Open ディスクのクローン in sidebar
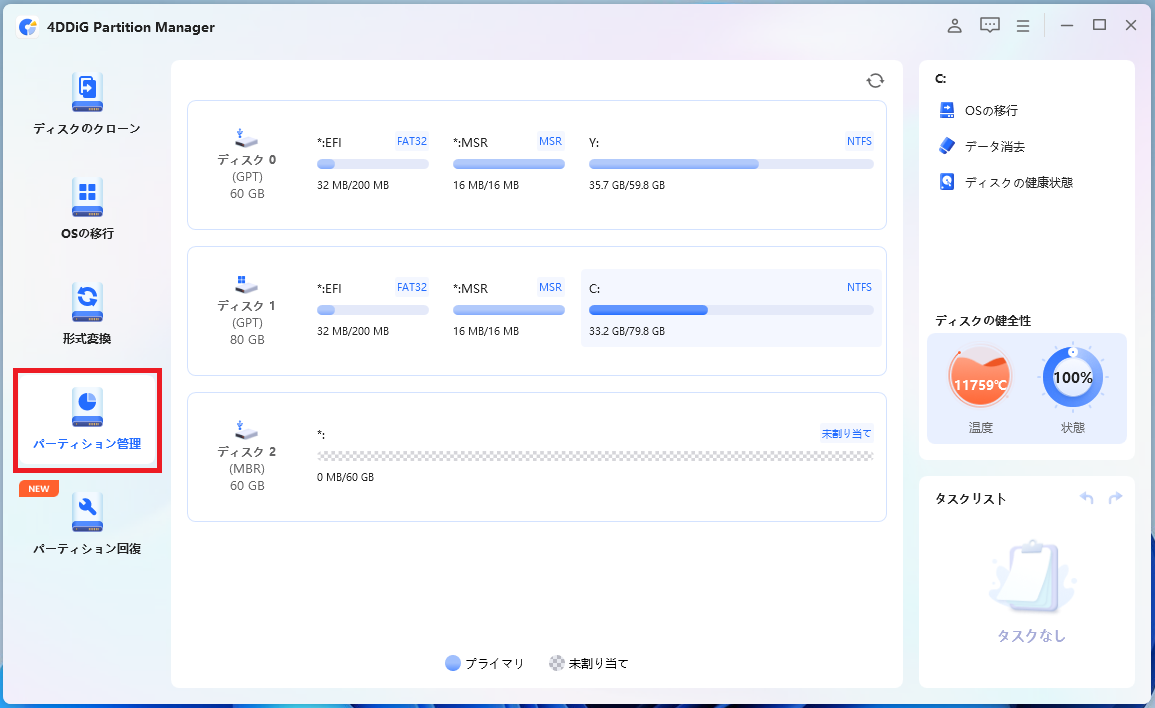1155x708 pixels. coord(87,104)
